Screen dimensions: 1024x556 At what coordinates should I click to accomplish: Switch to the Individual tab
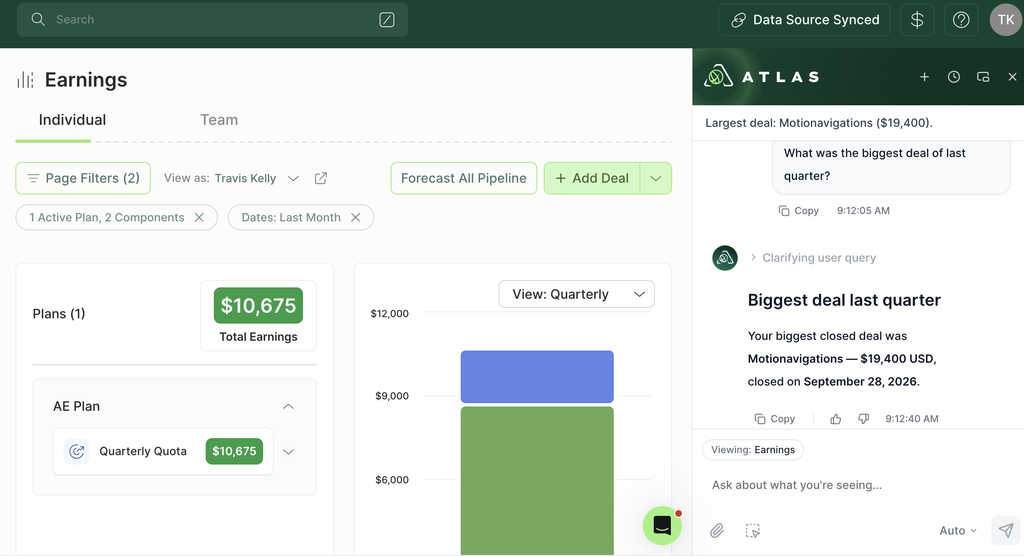(x=72, y=120)
